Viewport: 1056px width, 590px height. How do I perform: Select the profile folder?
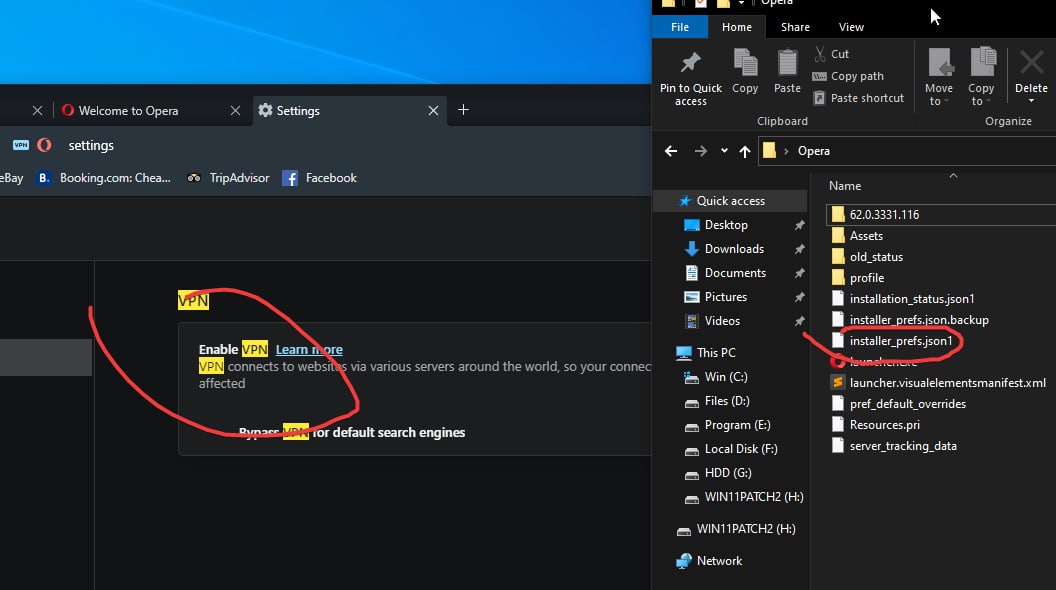click(x=866, y=277)
